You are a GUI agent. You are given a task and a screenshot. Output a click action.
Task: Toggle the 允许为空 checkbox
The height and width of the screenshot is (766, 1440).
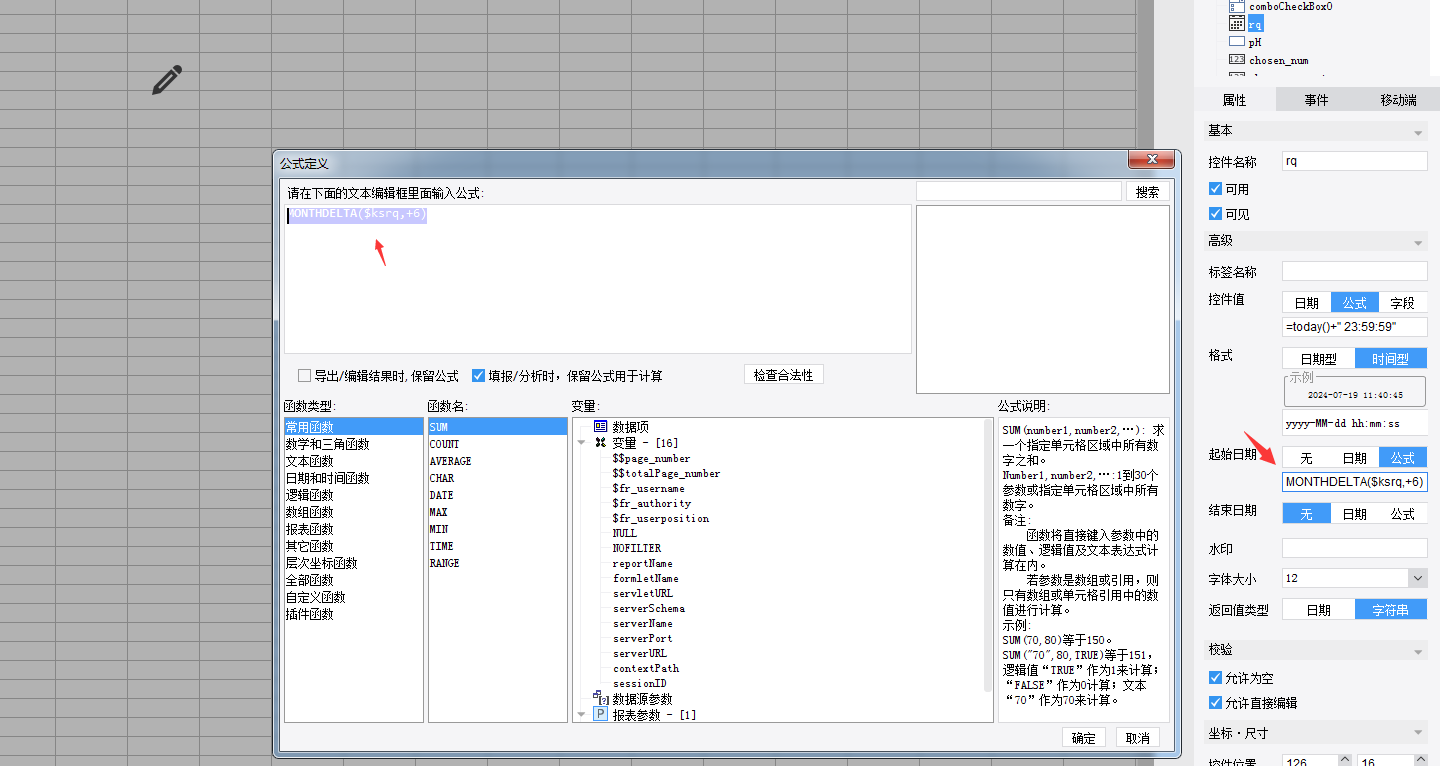[x=1215, y=677]
